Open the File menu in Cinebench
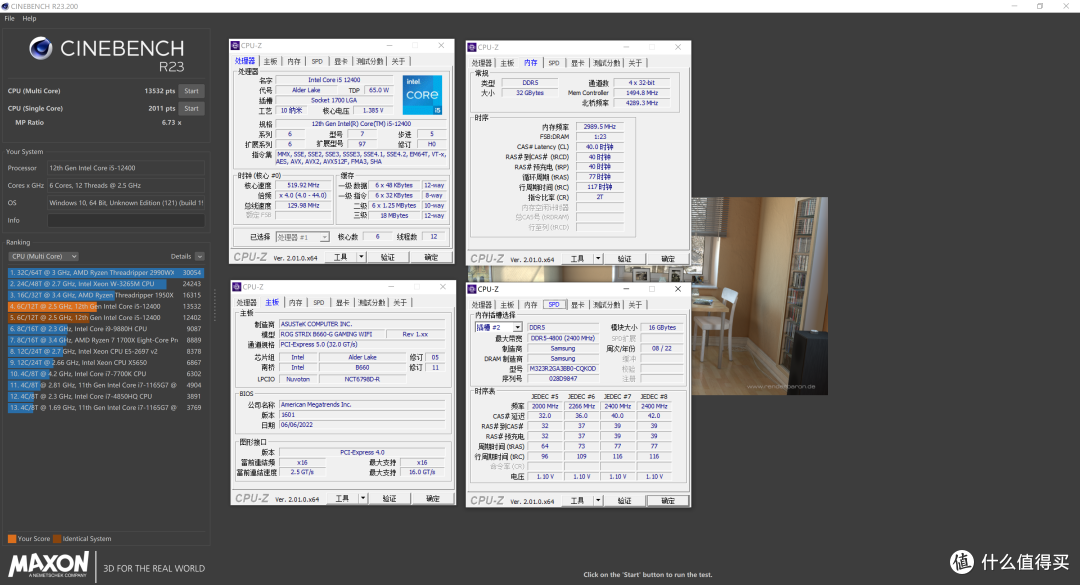Screen dimensions: 1080x585 (x=9, y=19)
